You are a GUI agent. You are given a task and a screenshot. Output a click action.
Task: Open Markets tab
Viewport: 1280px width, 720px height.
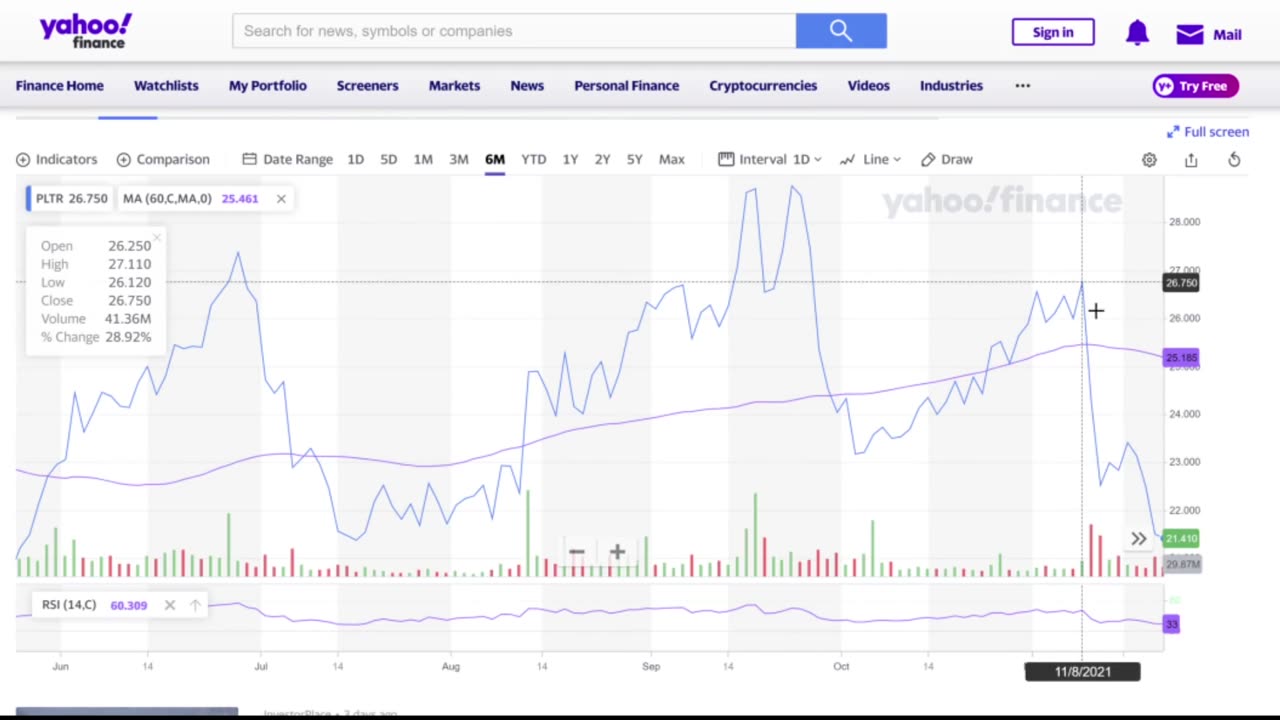[x=454, y=86]
